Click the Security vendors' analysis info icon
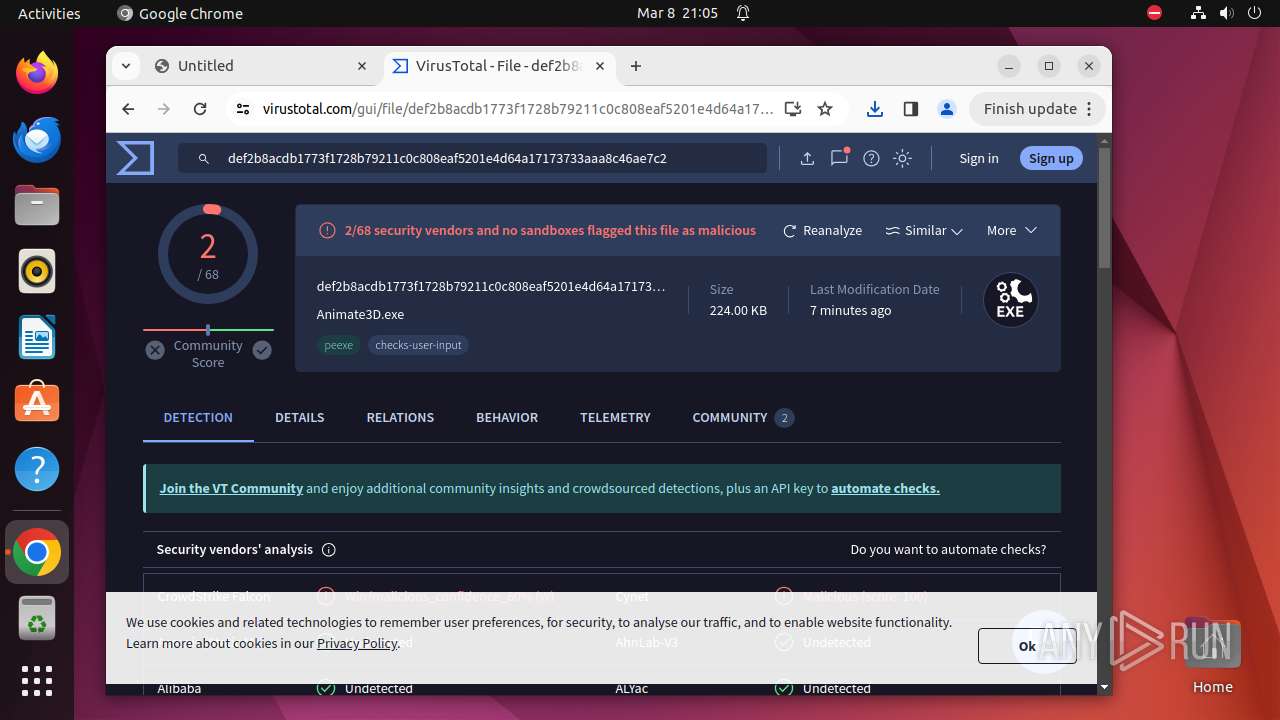 (328, 549)
